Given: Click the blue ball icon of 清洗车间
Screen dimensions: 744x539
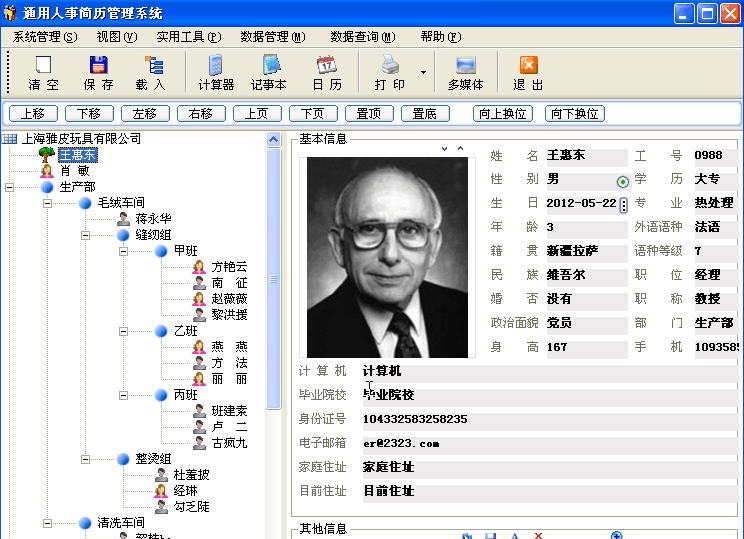Looking at the screenshot, I should [x=85, y=523].
